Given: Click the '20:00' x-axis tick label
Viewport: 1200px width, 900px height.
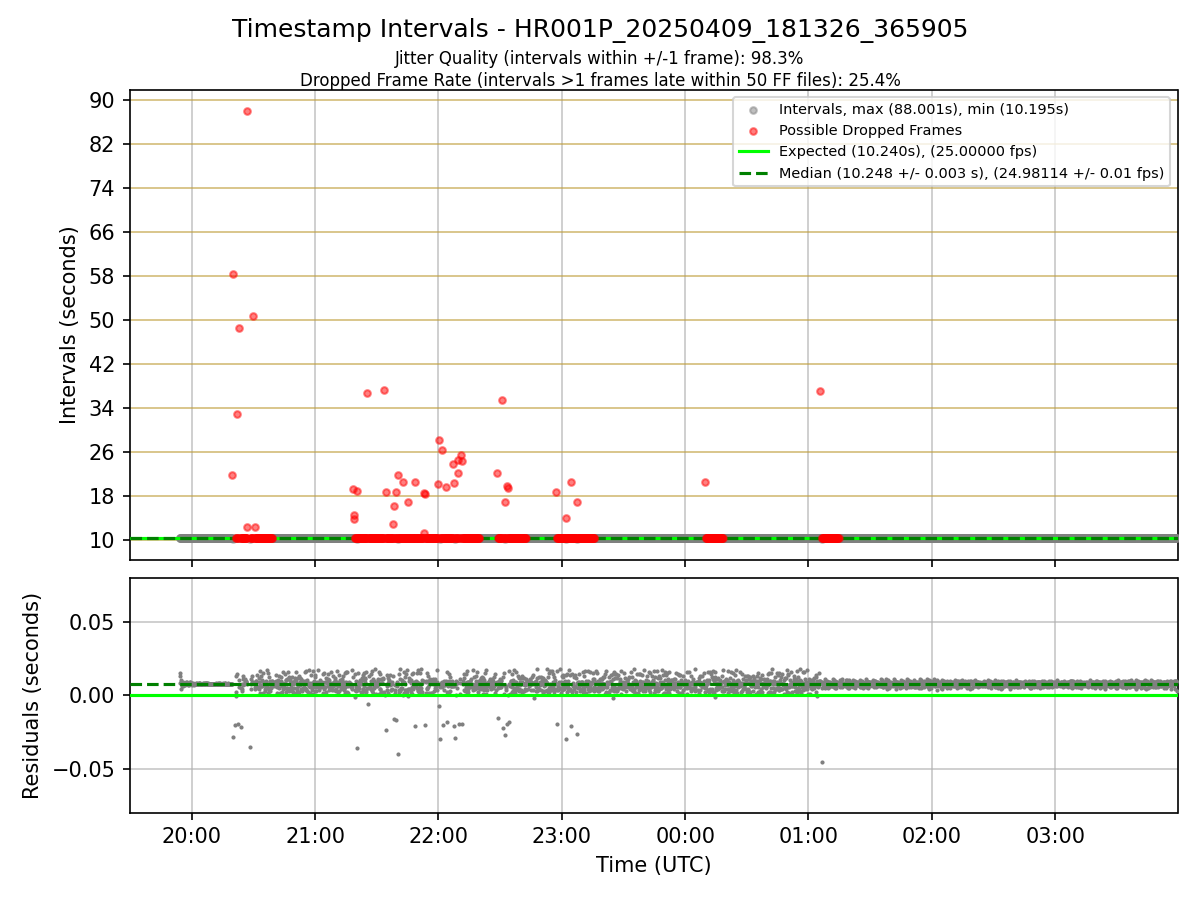Looking at the screenshot, I should coord(192,835).
